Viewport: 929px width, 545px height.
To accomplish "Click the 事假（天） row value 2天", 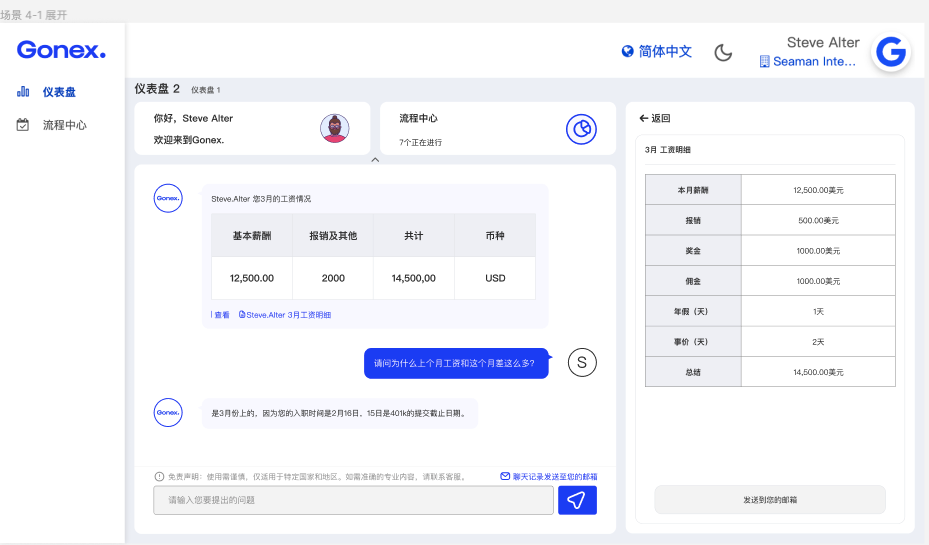I will (818, 342).
